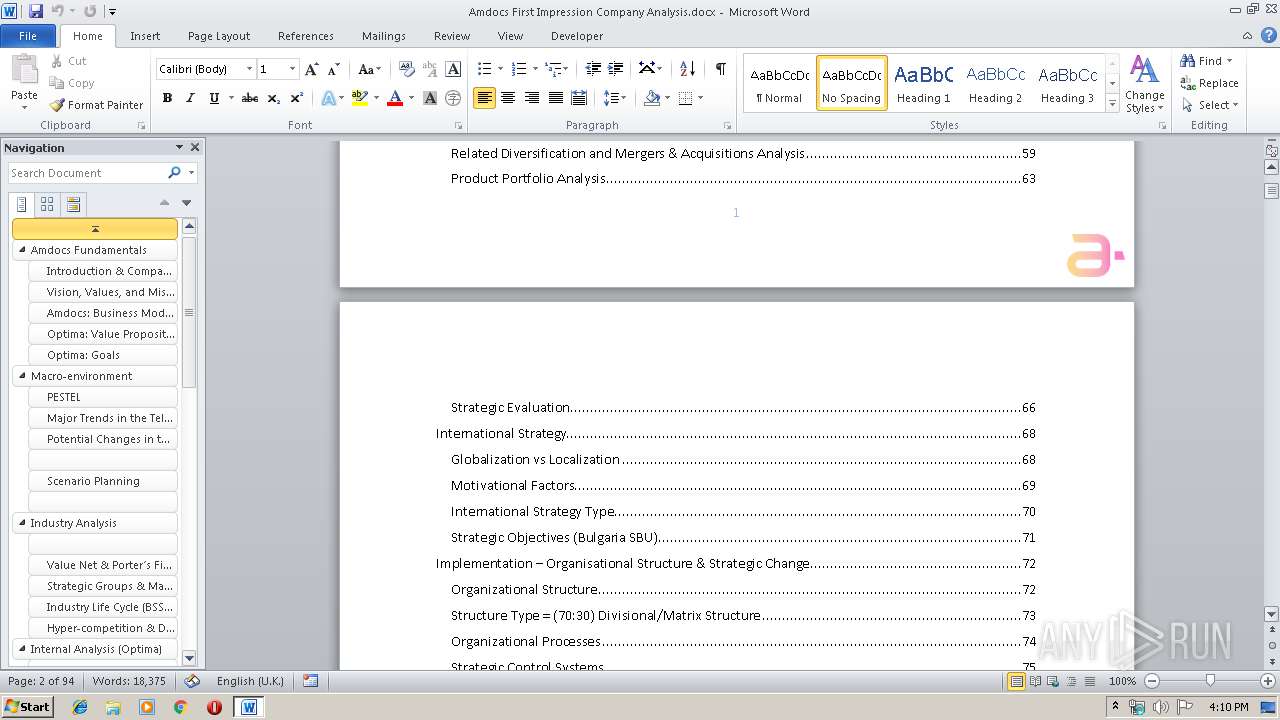
Task: Toggle Subscript formatting
Action: (x=273, y=98)
